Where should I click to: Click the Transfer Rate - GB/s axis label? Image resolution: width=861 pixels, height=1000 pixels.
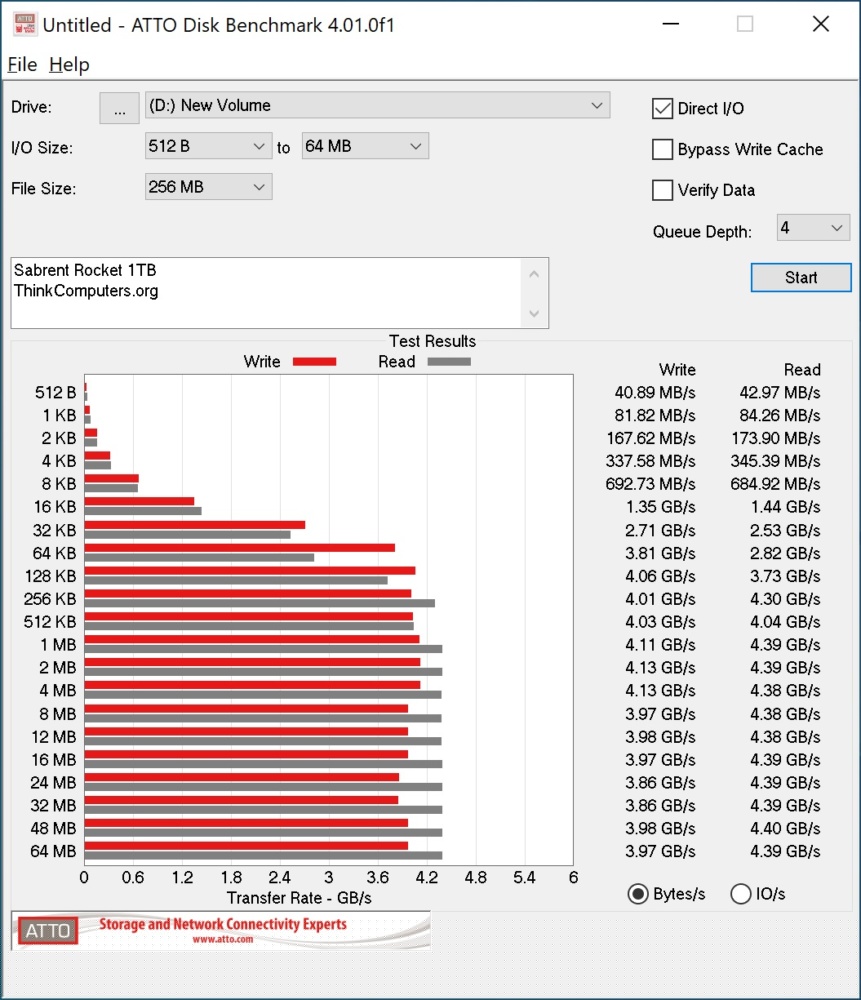(299, 898)
